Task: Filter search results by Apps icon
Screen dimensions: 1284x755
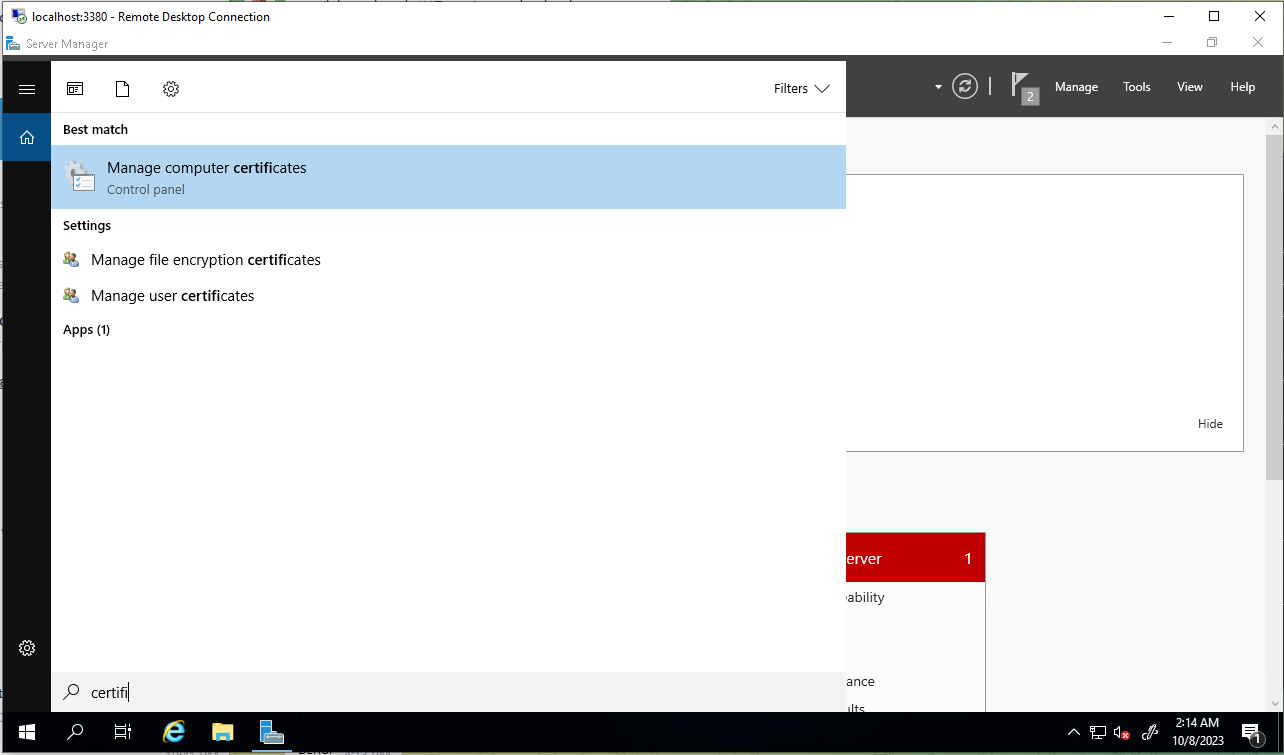Action: [x=75, y=89]
